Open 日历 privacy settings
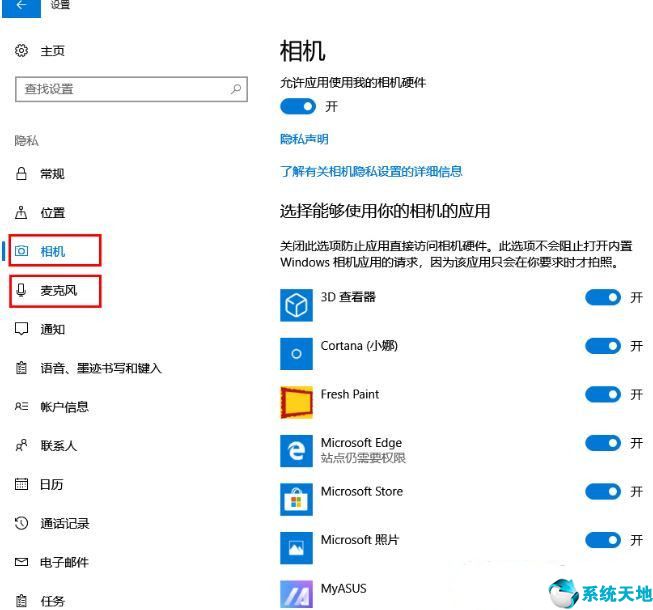Image resolution: width=653 pixels, height=610 pixels. [52, 484]
